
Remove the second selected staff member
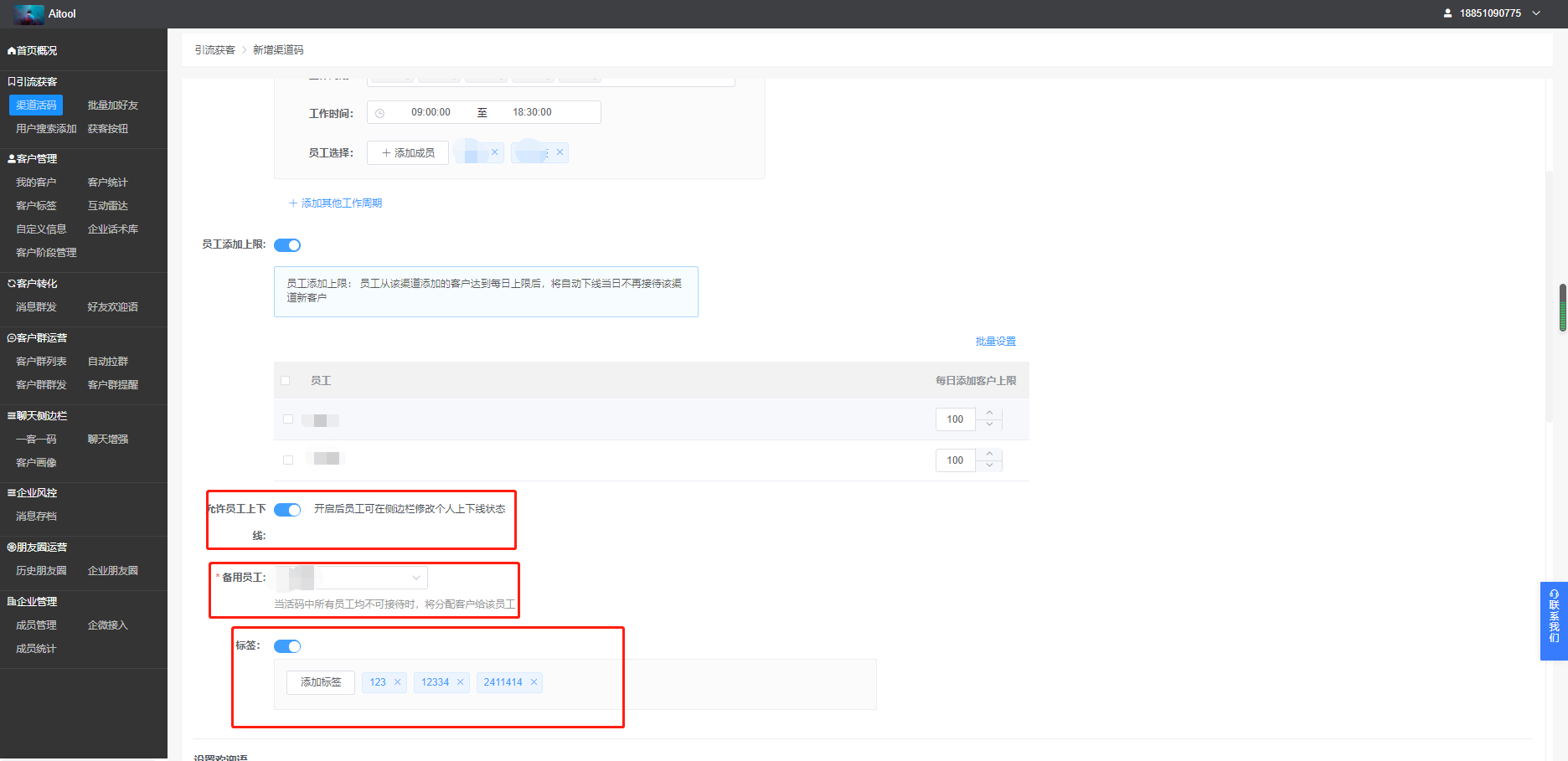click(x=560, y=152)
